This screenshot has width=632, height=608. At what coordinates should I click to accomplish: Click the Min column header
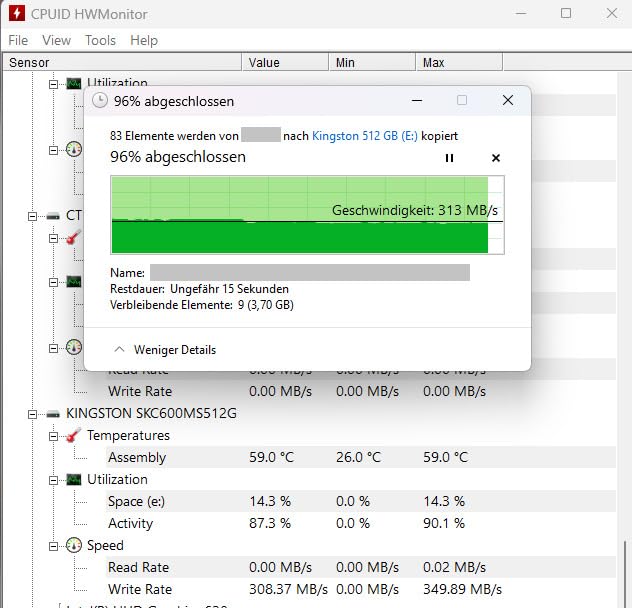[x=372, y=62]
